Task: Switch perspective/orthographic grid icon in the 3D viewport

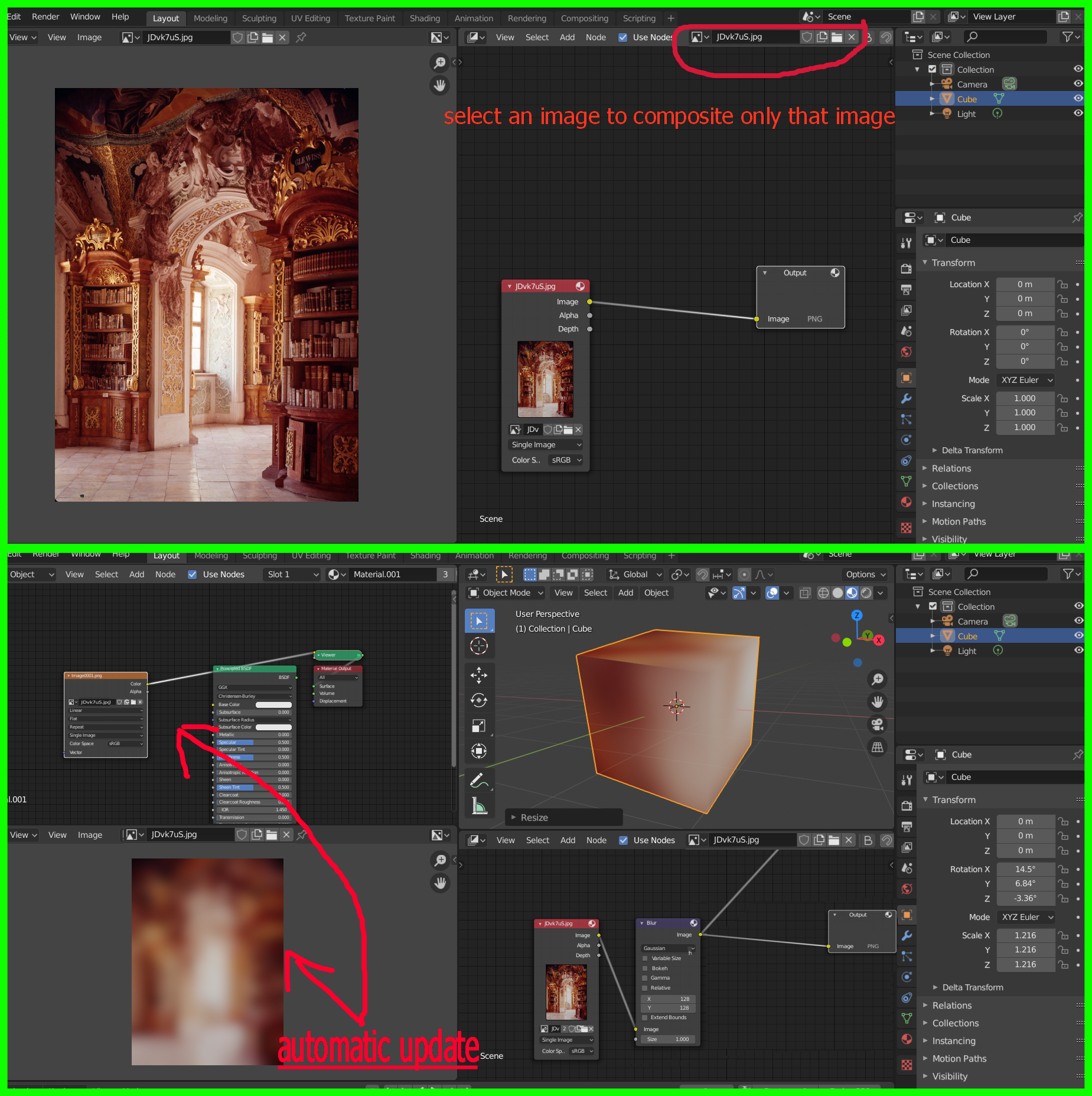Action: [878, 747]
